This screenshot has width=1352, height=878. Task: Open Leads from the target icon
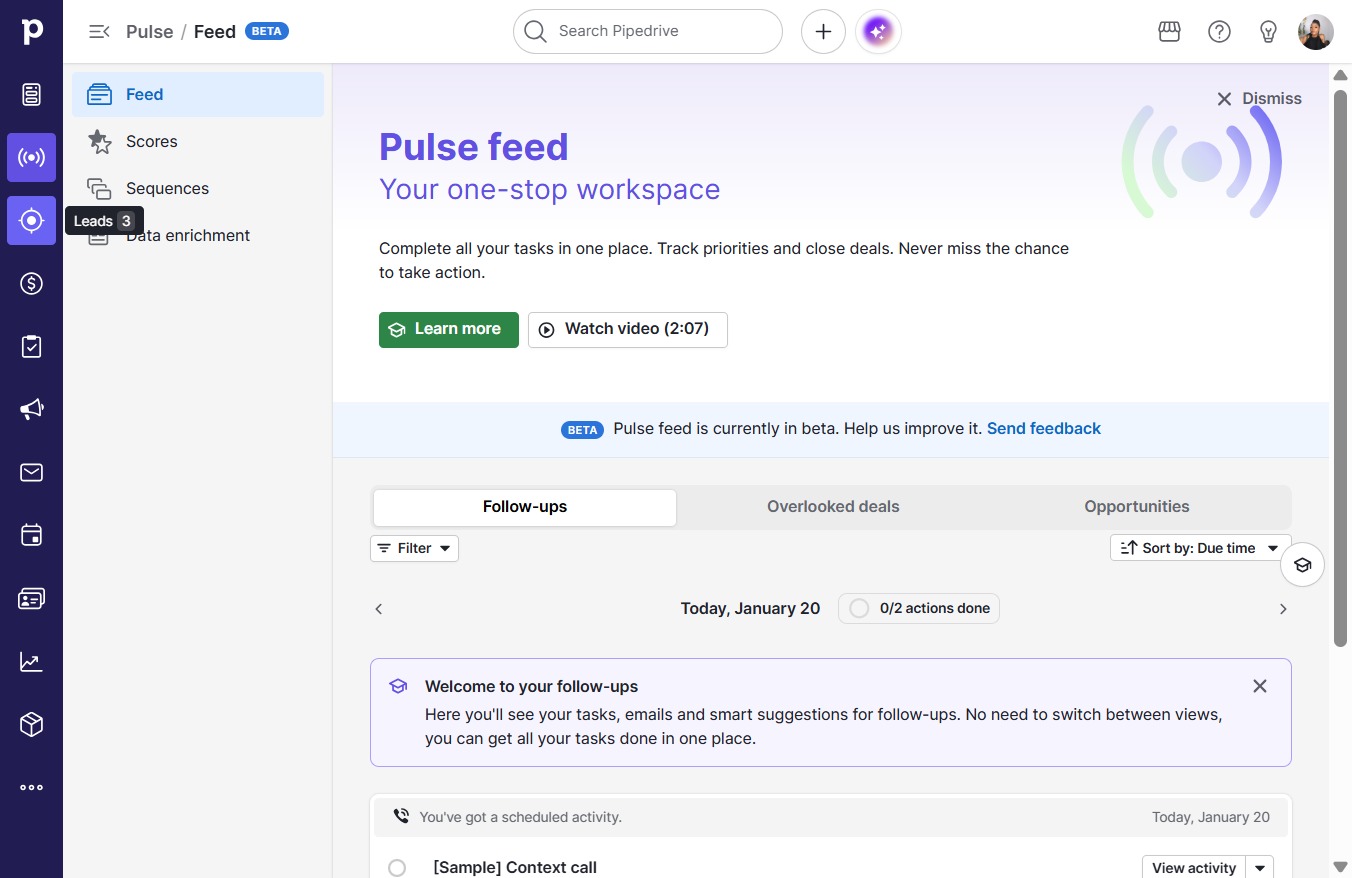click(32, 221)
